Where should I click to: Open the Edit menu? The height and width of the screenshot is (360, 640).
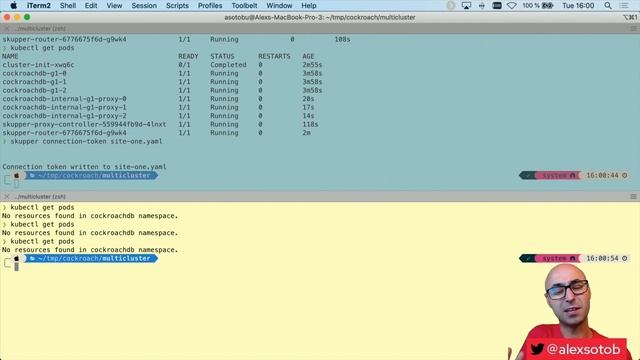(x=91, y=6)
